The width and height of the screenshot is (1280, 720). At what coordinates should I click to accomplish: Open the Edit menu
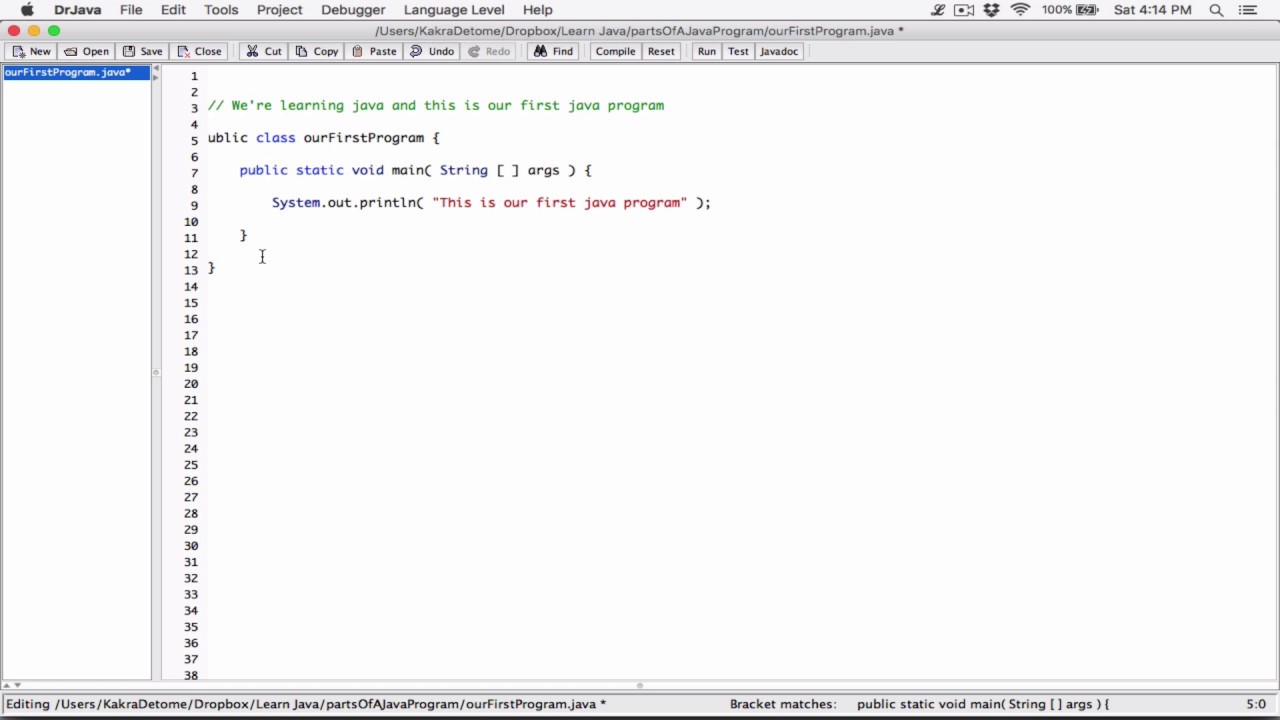point(173,10)
